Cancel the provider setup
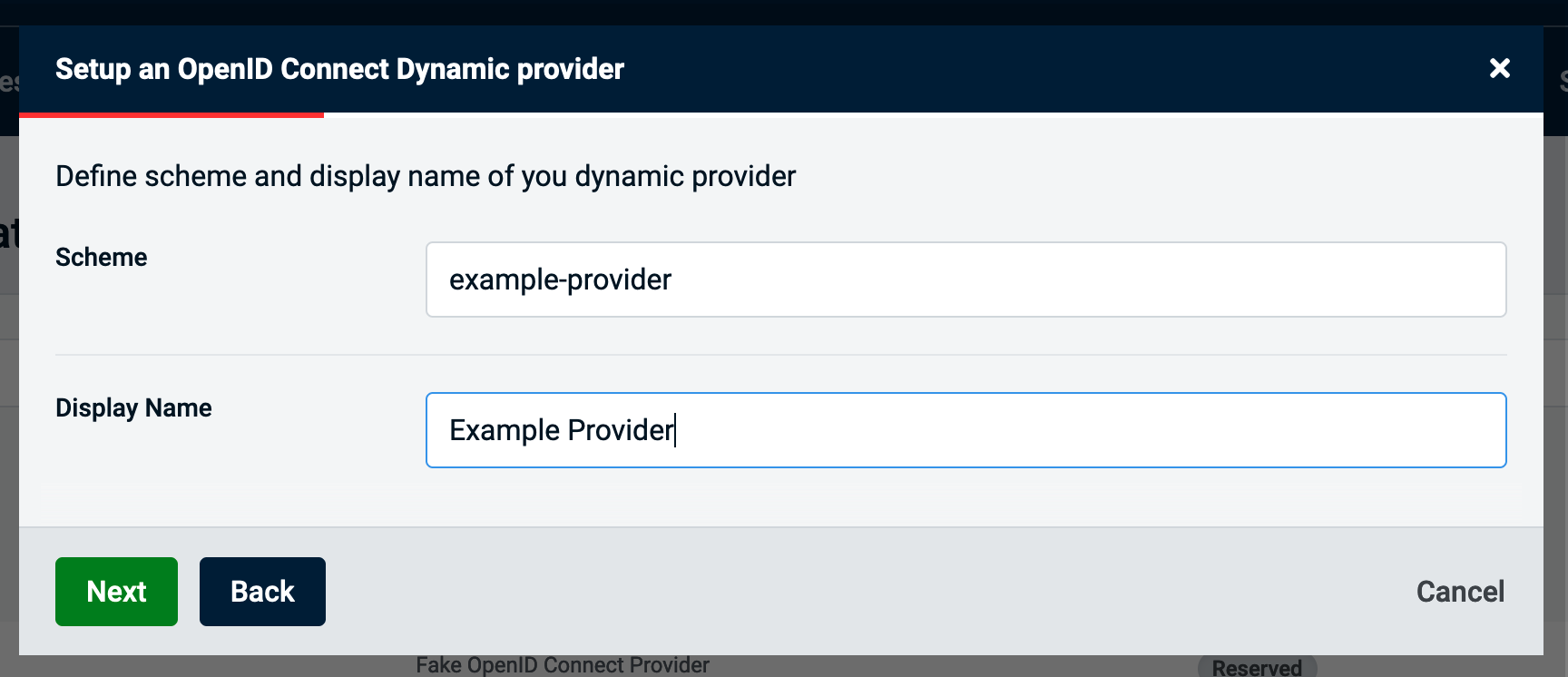 point(1460,592)
